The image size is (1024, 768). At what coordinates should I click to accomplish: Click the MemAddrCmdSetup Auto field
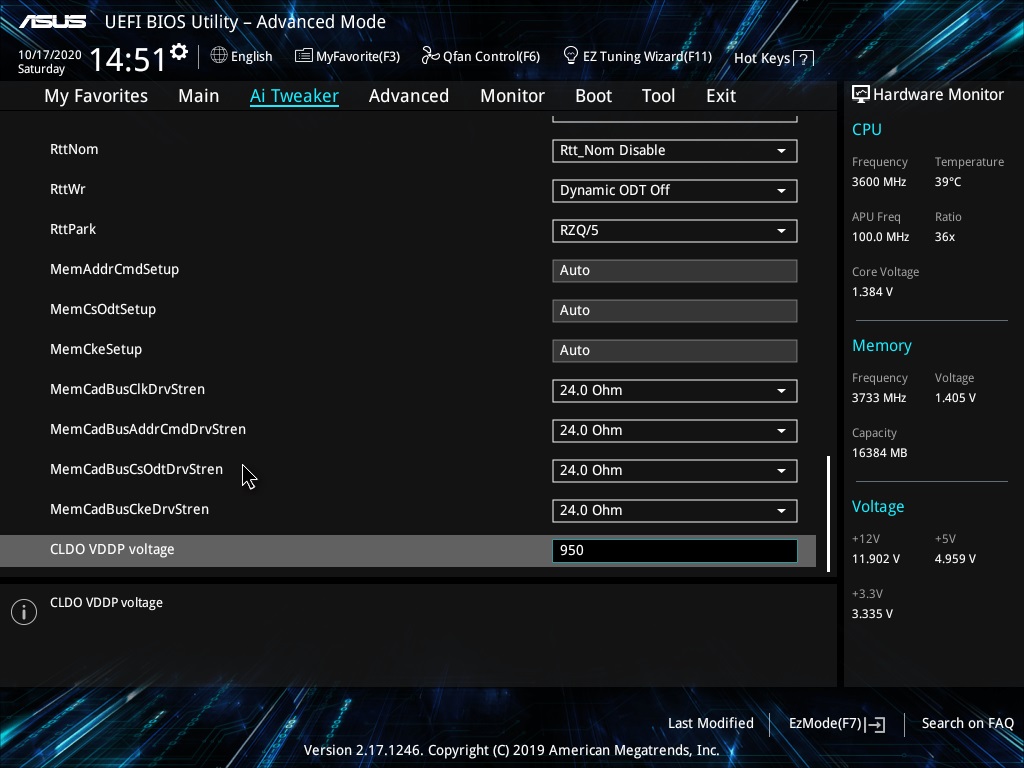(675, 271)
